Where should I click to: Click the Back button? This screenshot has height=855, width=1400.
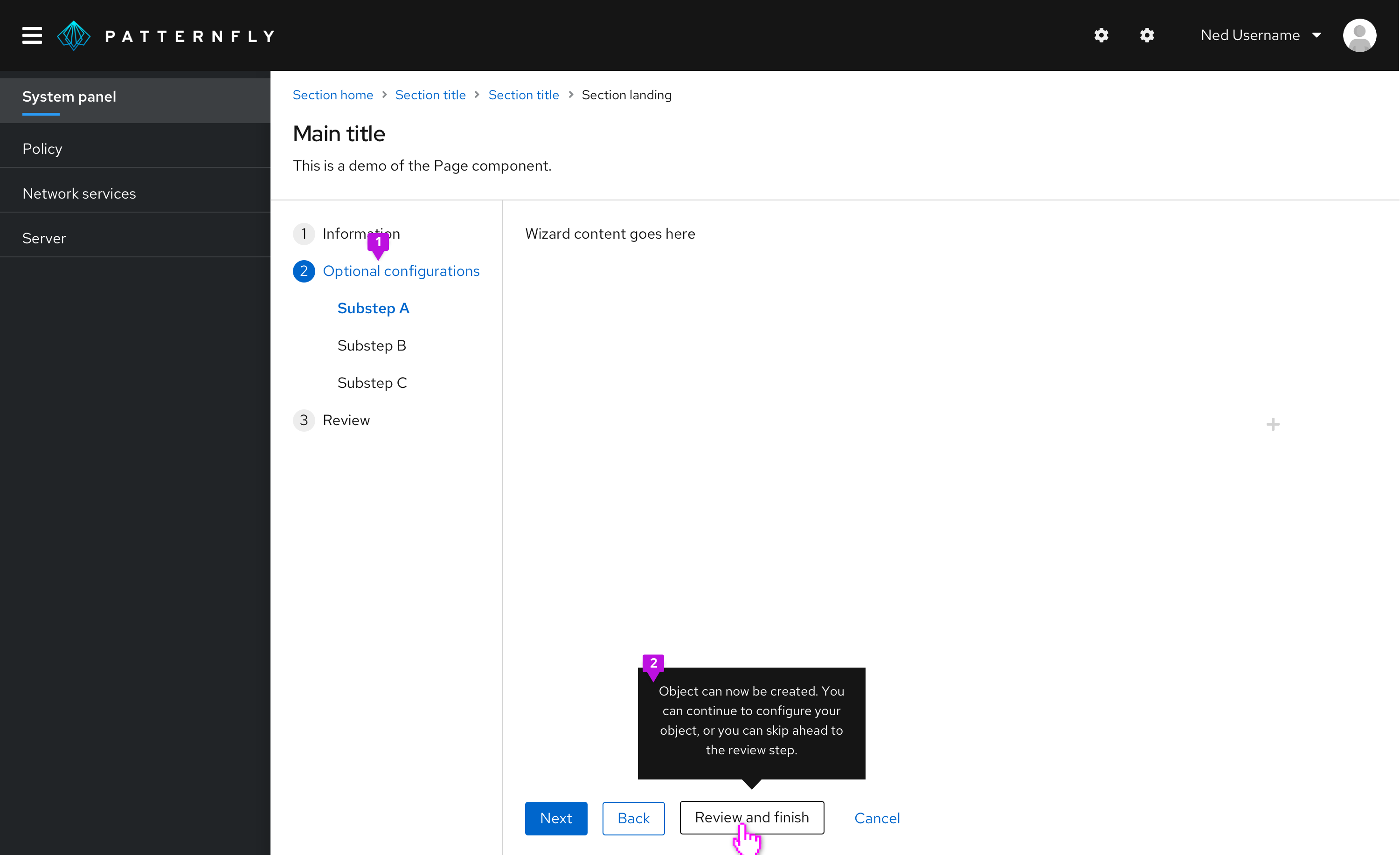coord(633,818)
